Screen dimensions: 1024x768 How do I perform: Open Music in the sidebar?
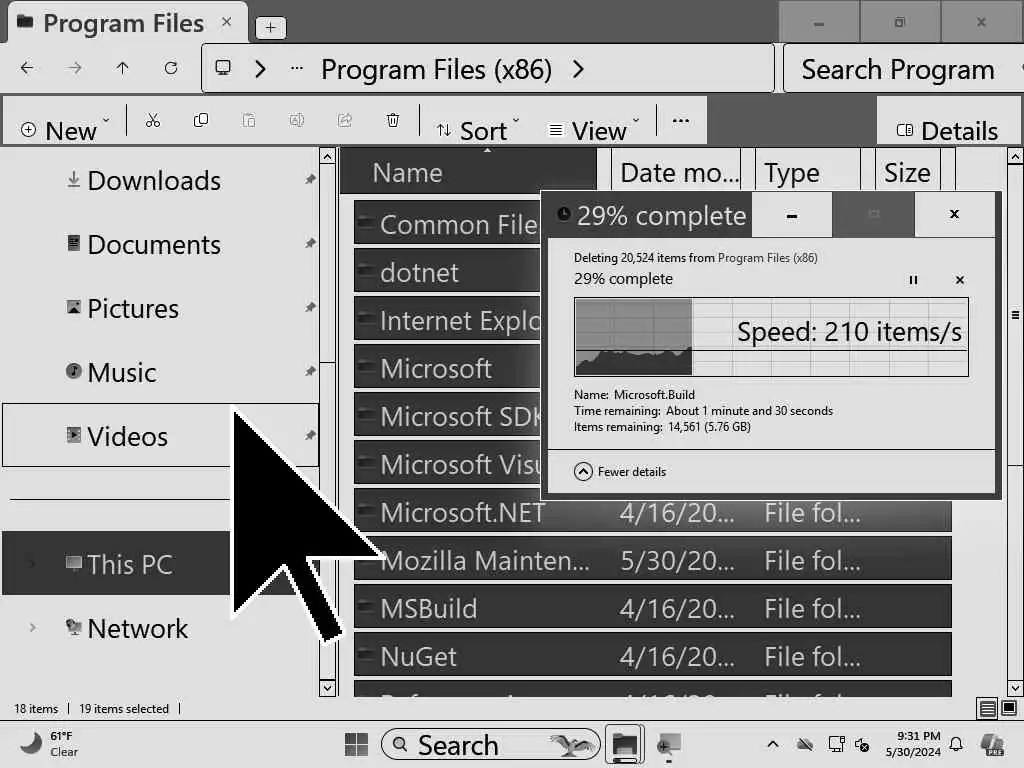[x=161, y=373]
